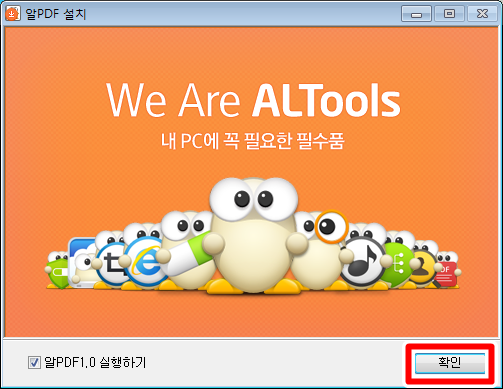Uncheck the 알PDF1.0 실행하기 checkbox
This screenshot has height=389, width=503.
pos(34,362)
